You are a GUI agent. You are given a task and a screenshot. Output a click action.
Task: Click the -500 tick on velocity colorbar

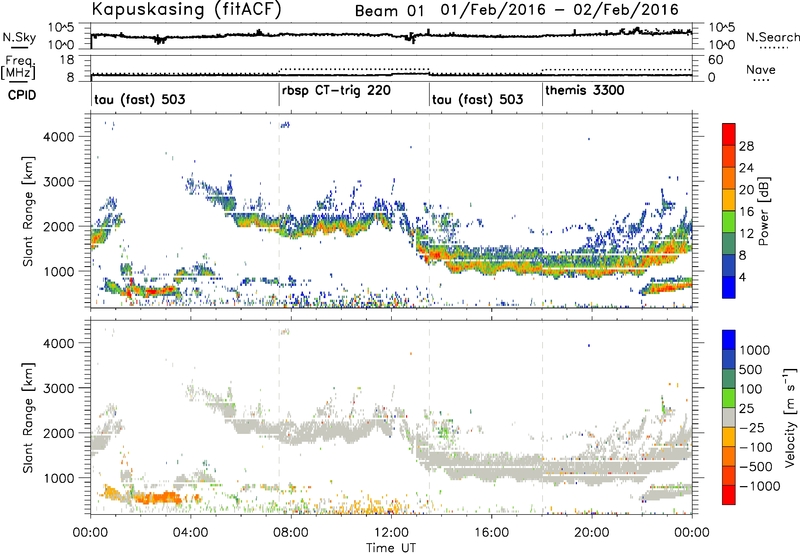point(756,467)
